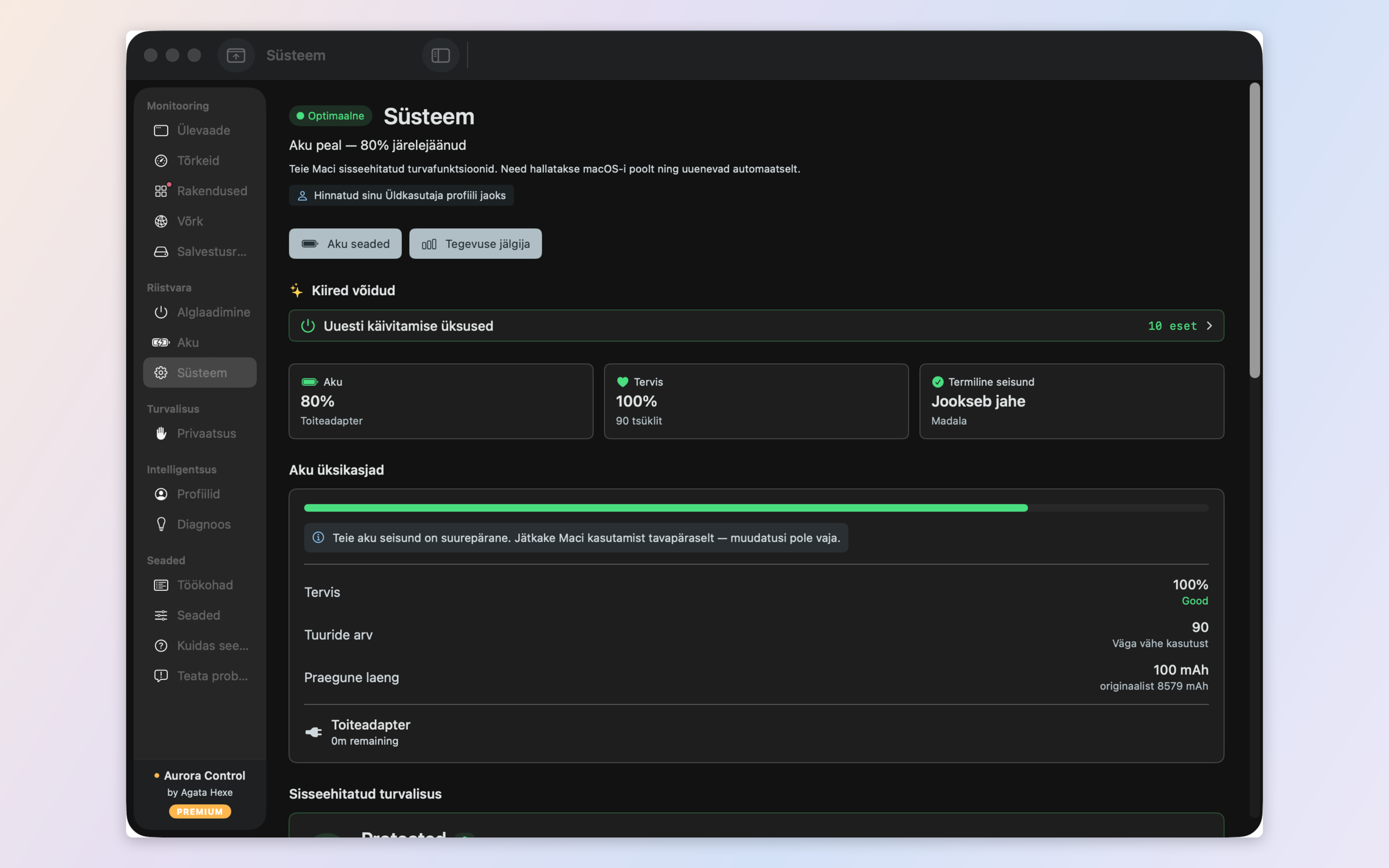Select the Rakendused apps grid icon

pyautogui.click(x=161, y=191)
